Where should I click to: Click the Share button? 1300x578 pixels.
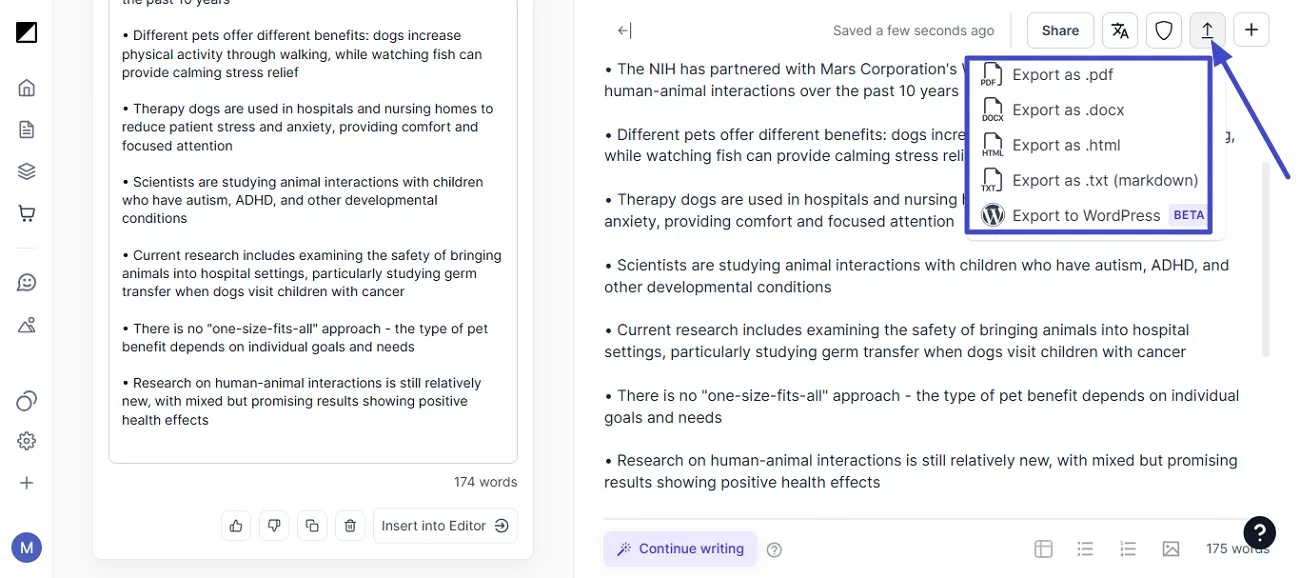coord(1060,30)
